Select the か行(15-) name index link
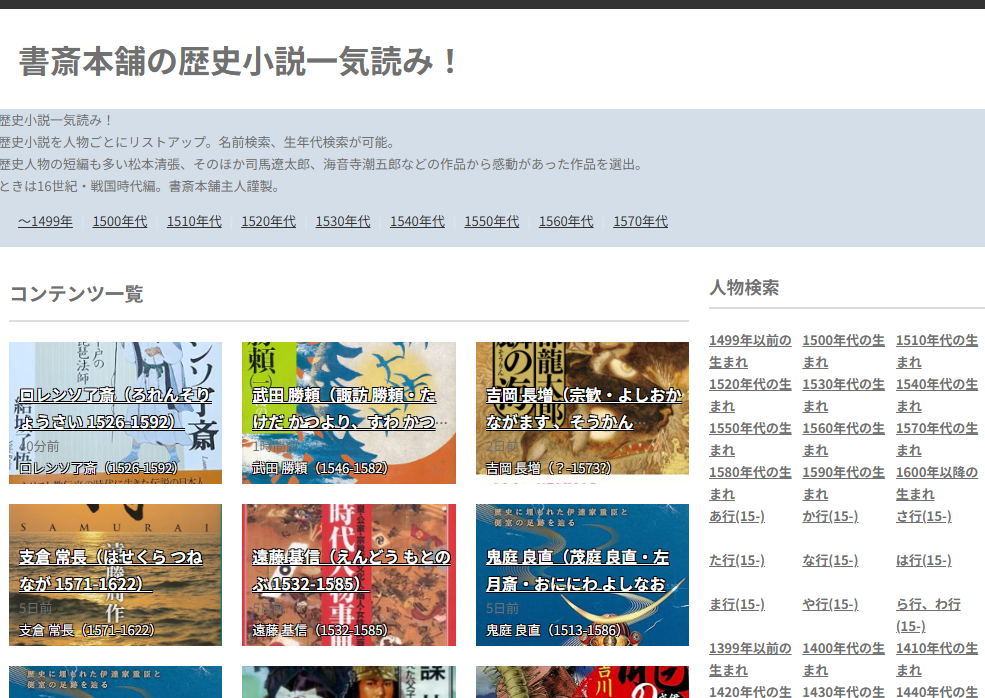The image size is (985, 698). pos(830,516)
